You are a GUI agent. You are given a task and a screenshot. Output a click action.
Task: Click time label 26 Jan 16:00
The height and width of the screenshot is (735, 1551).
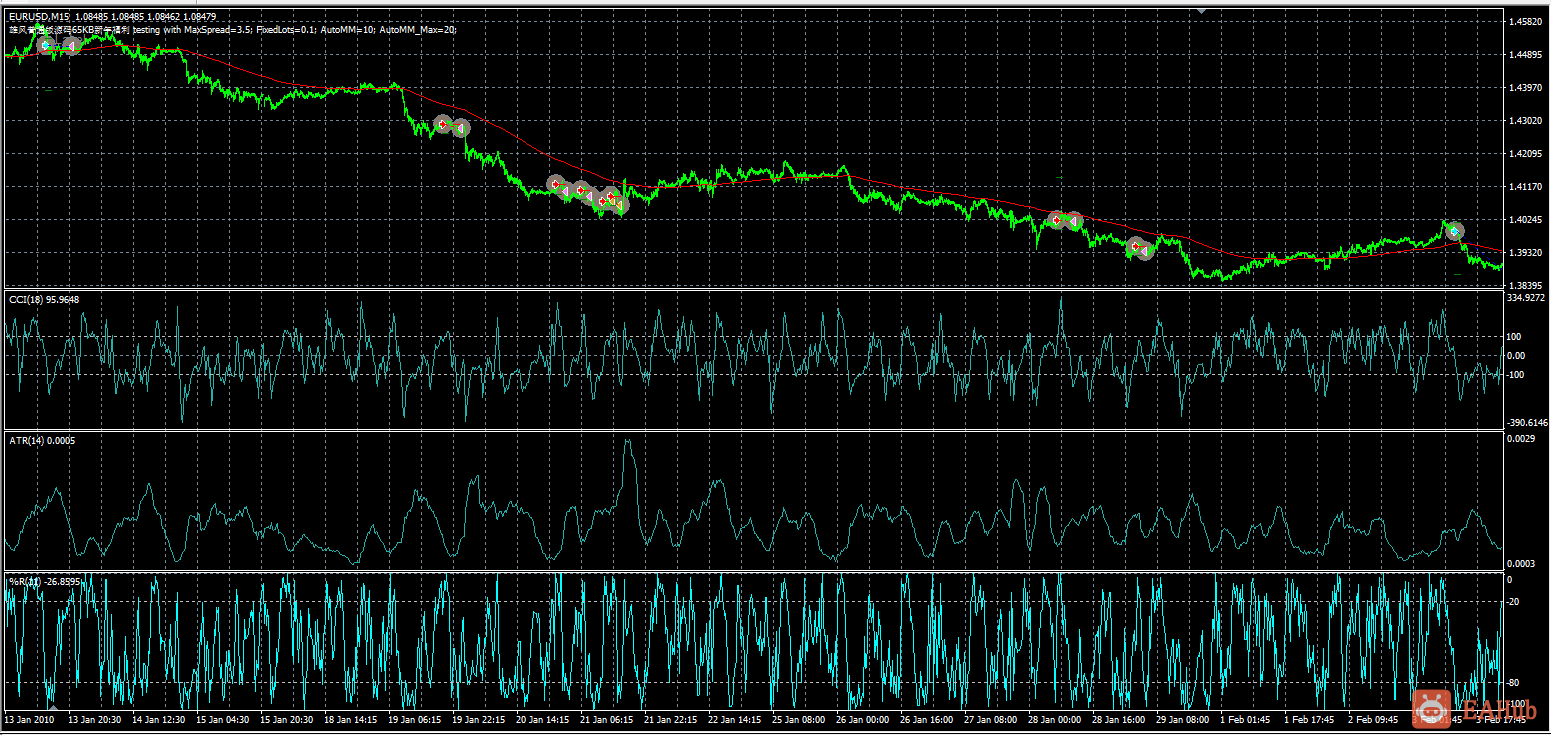click(926, 719)
